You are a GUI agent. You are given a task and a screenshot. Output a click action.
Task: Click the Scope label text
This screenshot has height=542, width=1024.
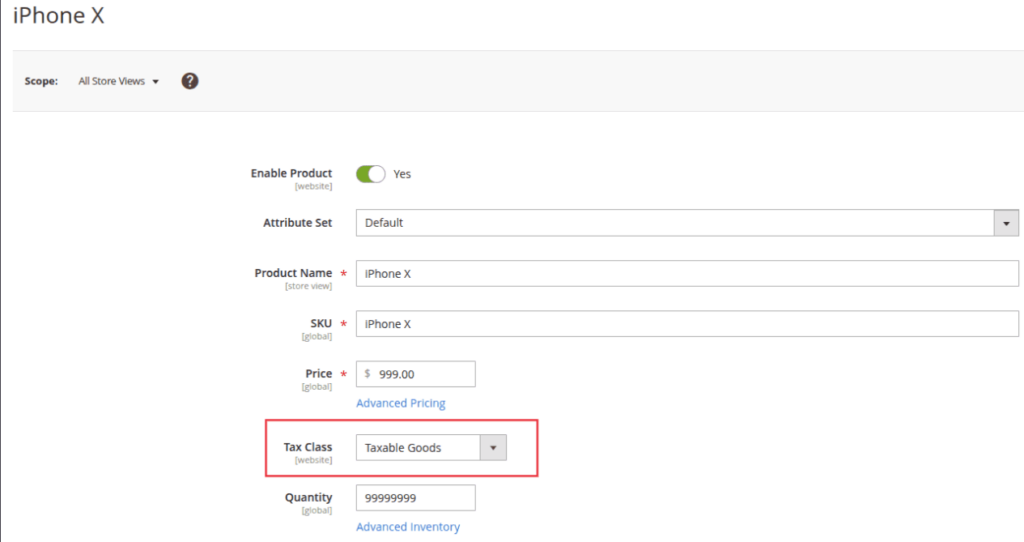tap(41, 81)
